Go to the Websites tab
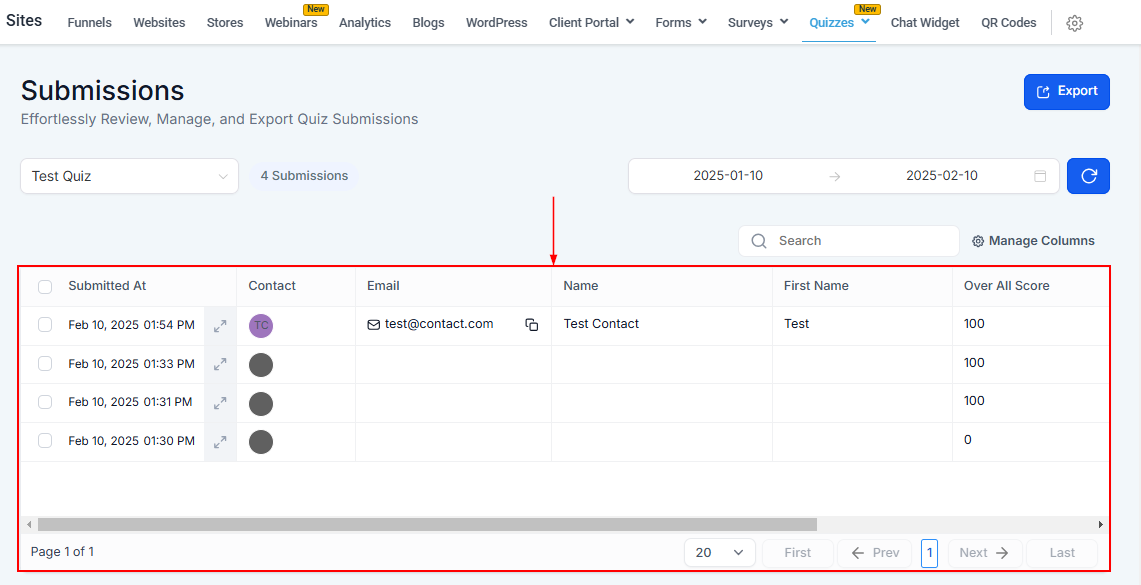The image size is (1141, 585). click(x=159, y=23)
